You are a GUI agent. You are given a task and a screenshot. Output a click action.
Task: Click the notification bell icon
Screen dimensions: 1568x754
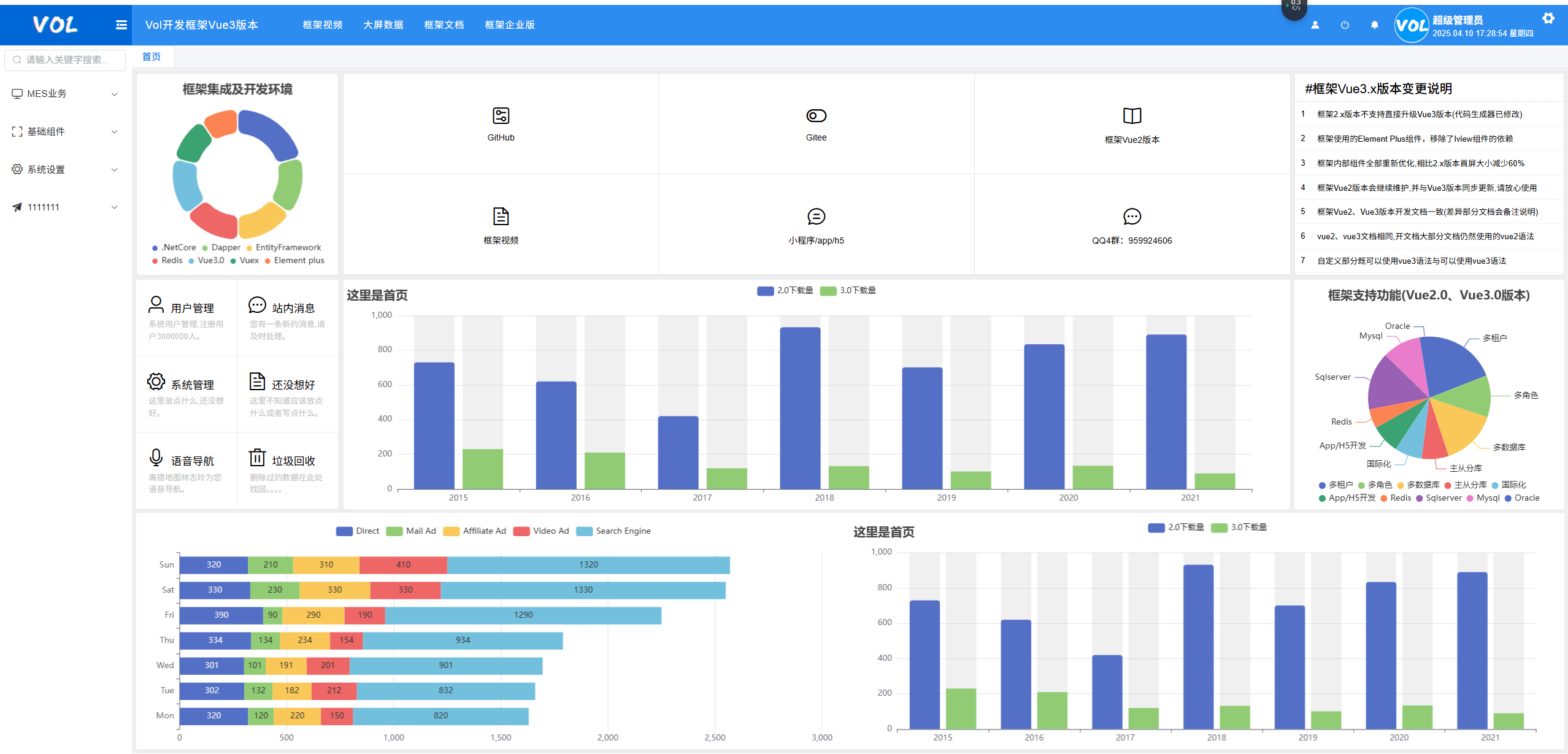1374,25
